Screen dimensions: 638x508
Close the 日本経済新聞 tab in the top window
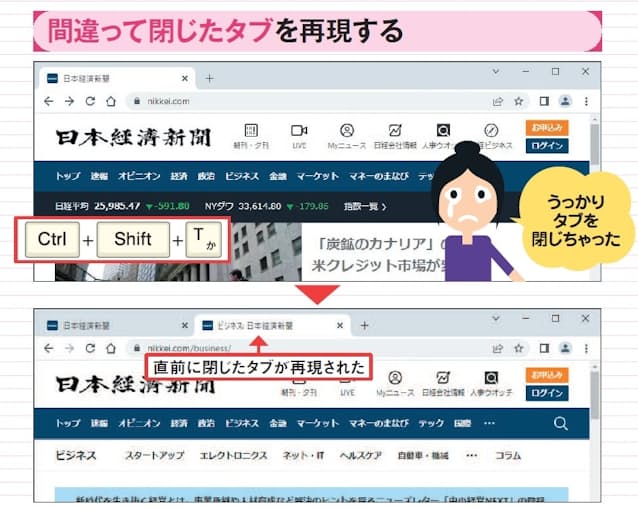[x=185, y=78]
